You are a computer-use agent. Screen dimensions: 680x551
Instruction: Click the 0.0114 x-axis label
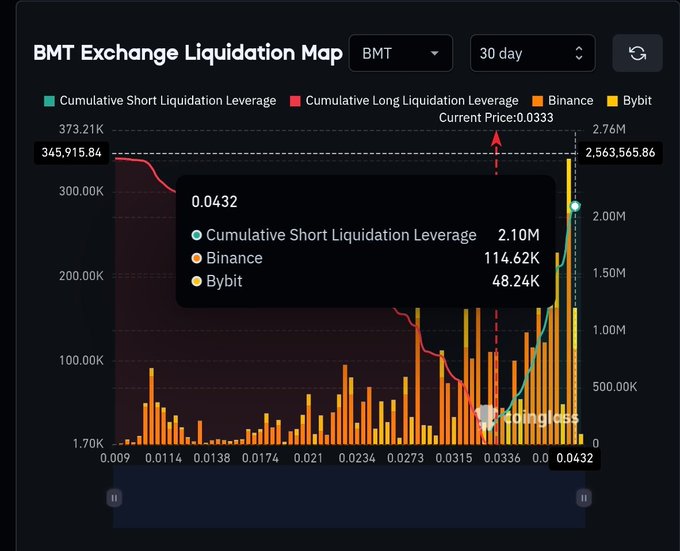pyautogui.click(x=163, y=458)
